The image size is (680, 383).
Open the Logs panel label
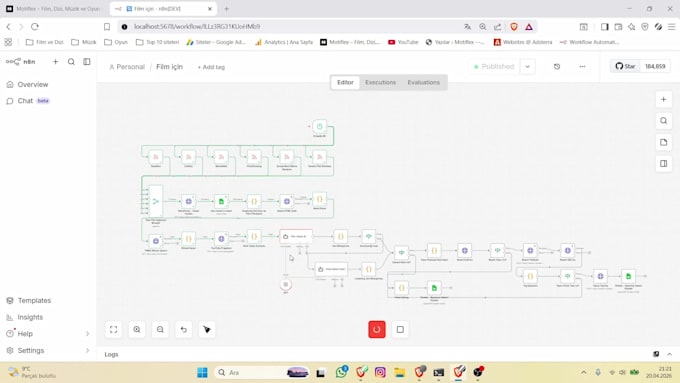[x=111, y=354]
